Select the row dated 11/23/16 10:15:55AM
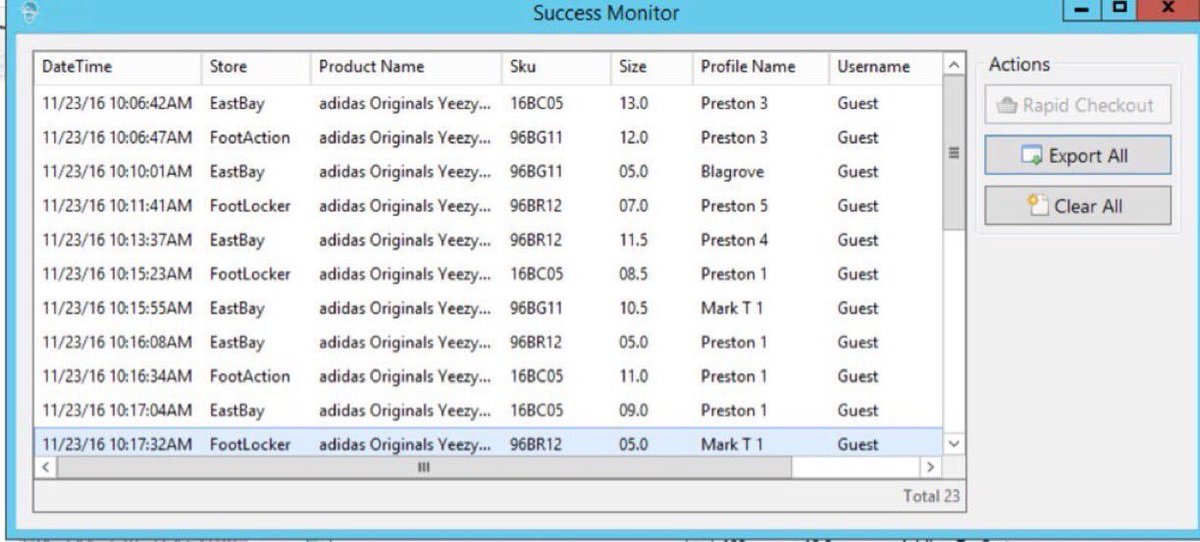 coord(487,308)
